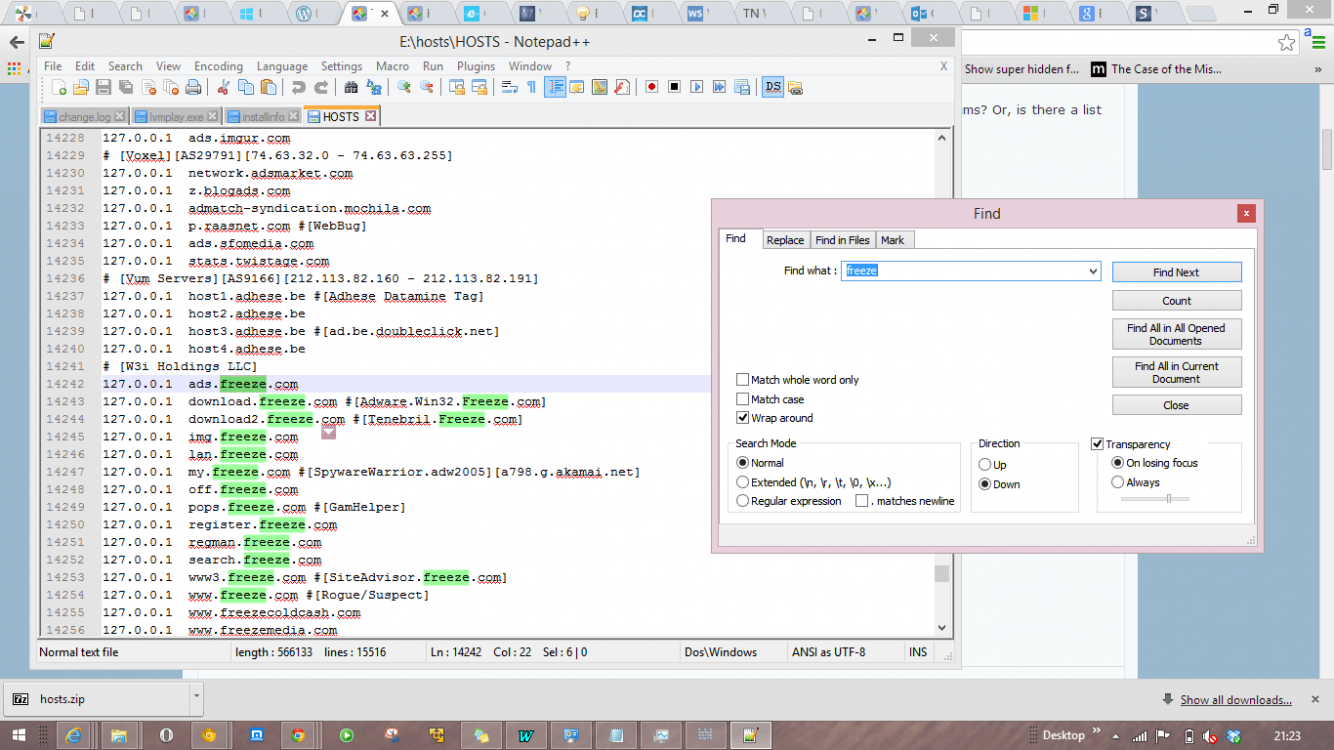Toggle the '. matches newline' checkbox

point(861,501)
